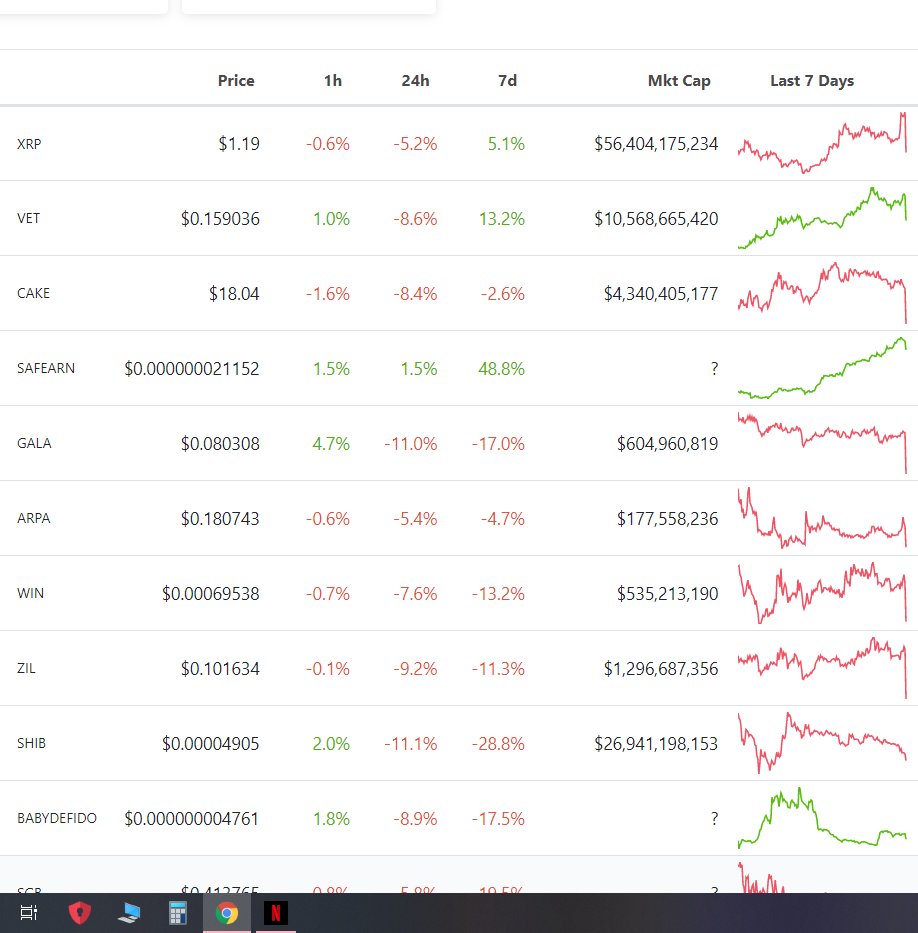View the ZIL 7-day sparkline chart
The width and height of the screenshot is (918, 933).
822,668
